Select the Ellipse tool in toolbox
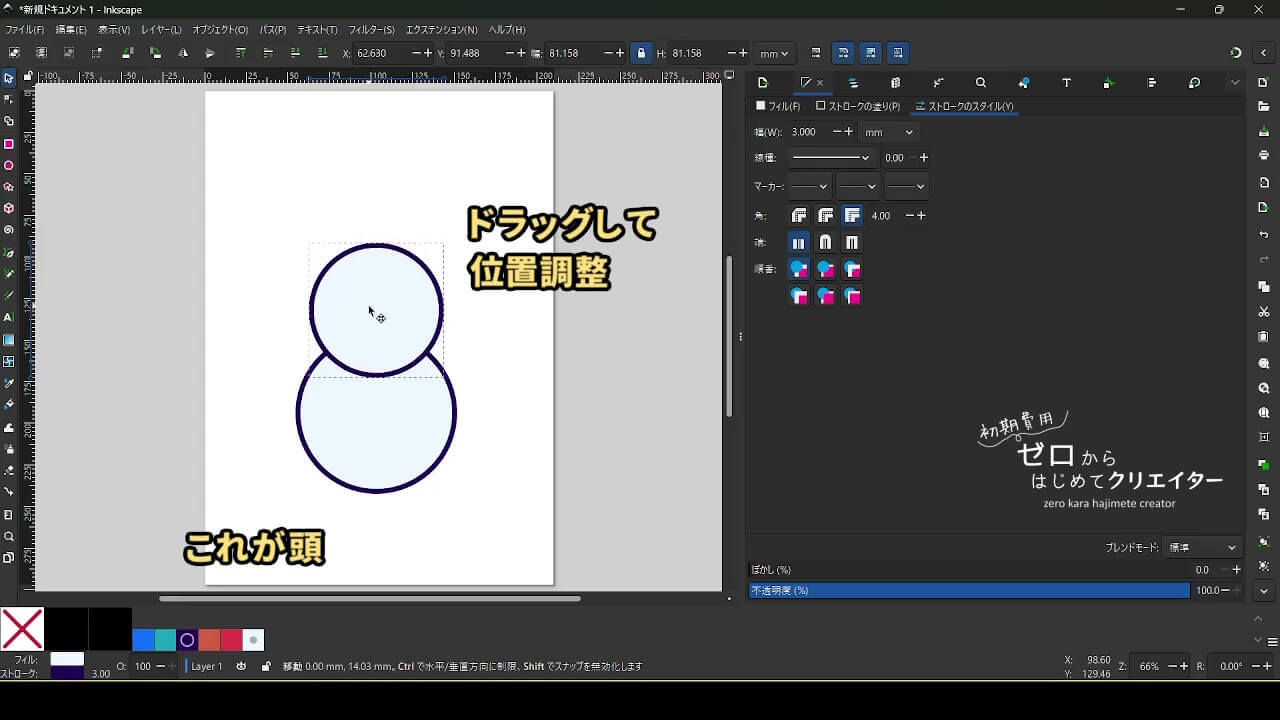1280x720 pixels. 9,166
